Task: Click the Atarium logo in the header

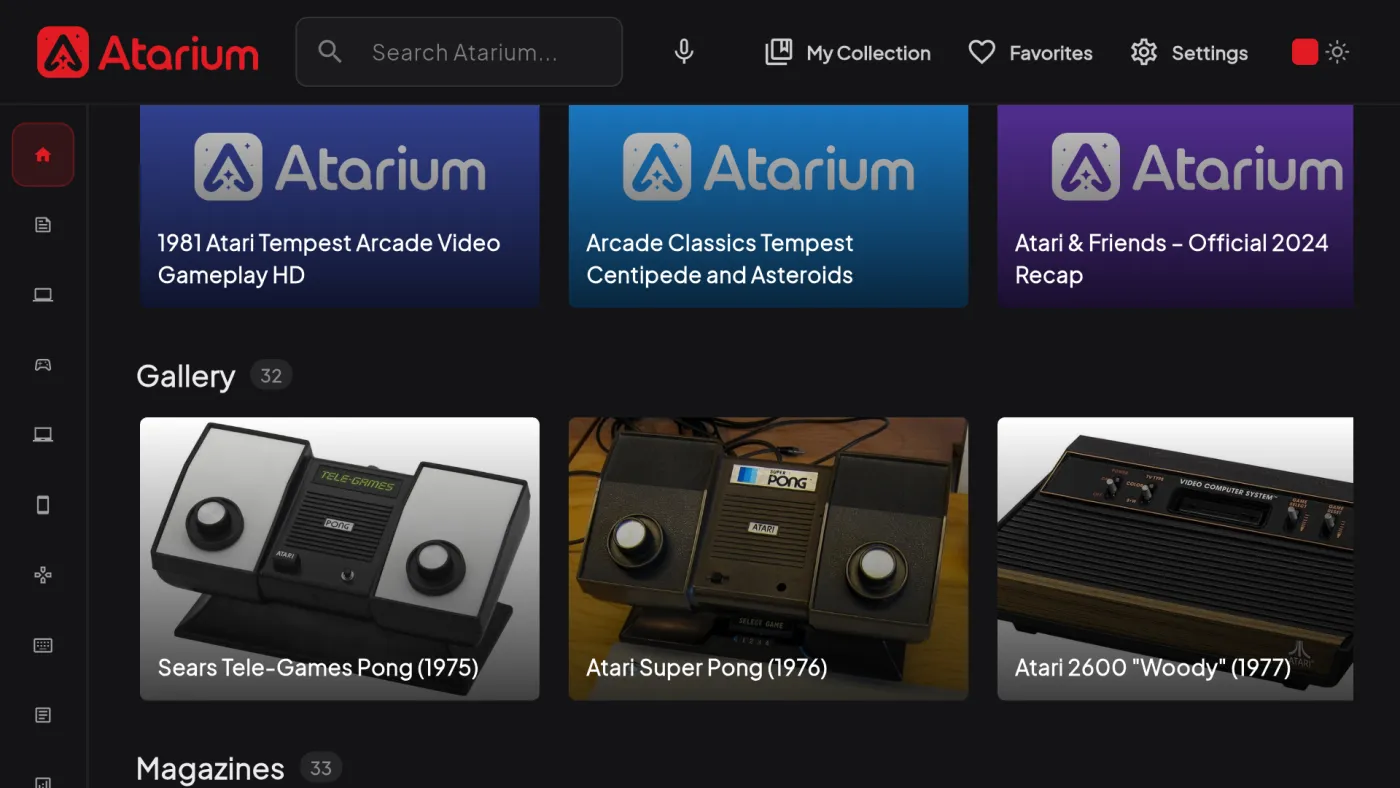Action: point(148,52)
